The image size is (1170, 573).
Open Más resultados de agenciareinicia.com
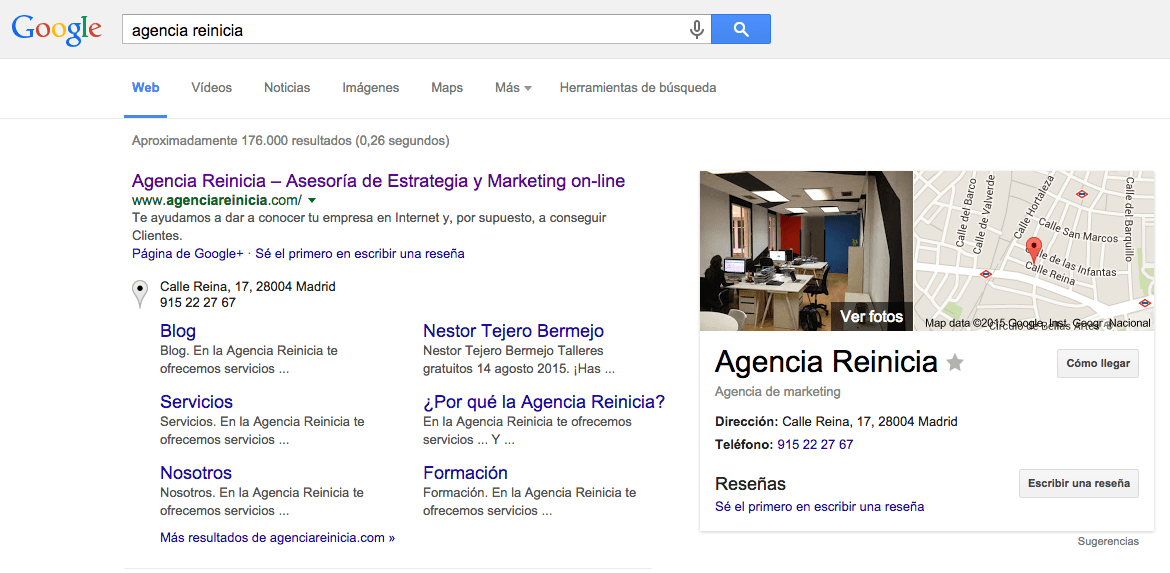click(277, 538)
